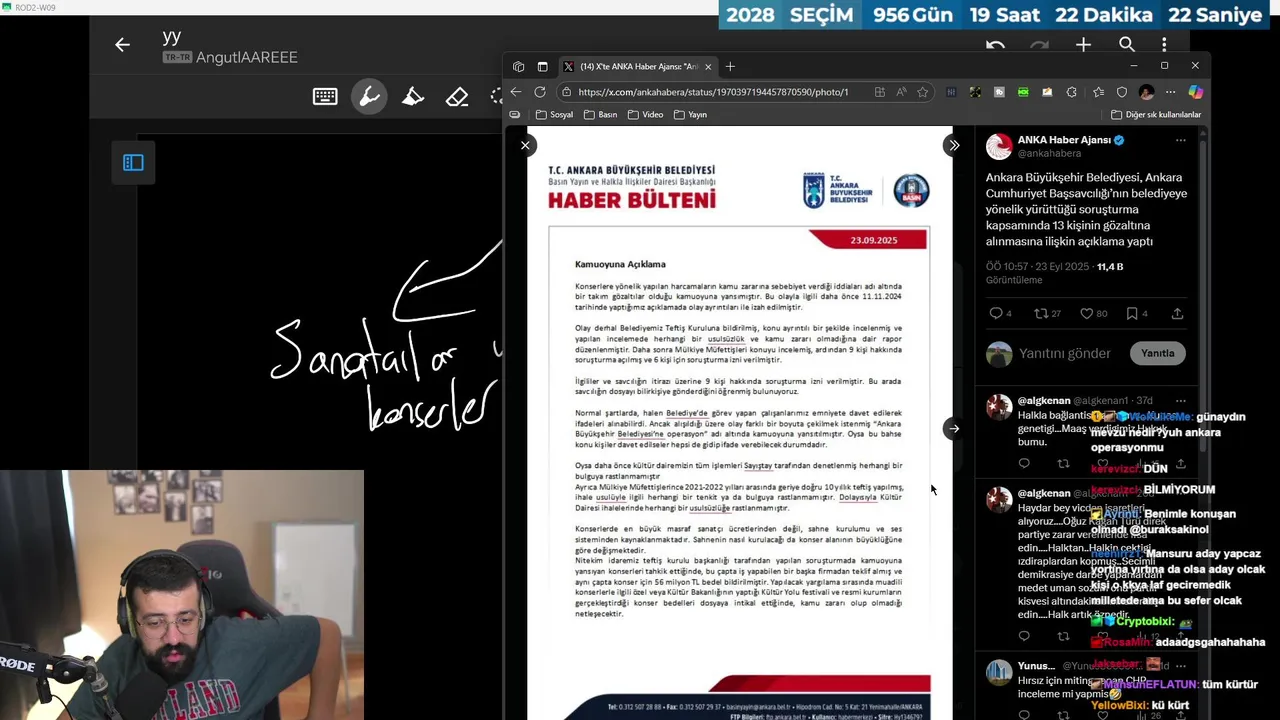1280x720 pixels.
Task: Add this page to favorites with star
Action: [x=923, y=92]
